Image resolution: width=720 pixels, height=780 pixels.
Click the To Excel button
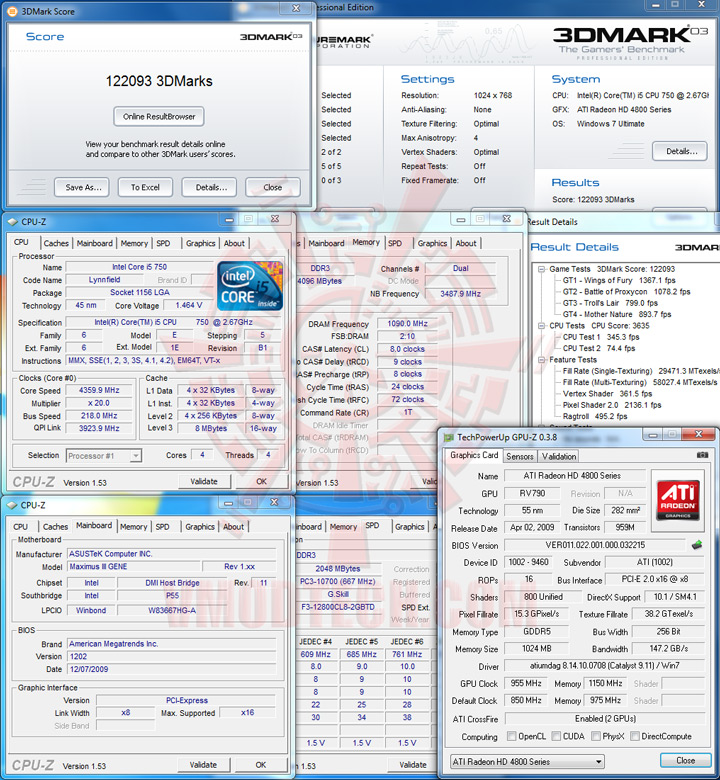tap(145, 188)
